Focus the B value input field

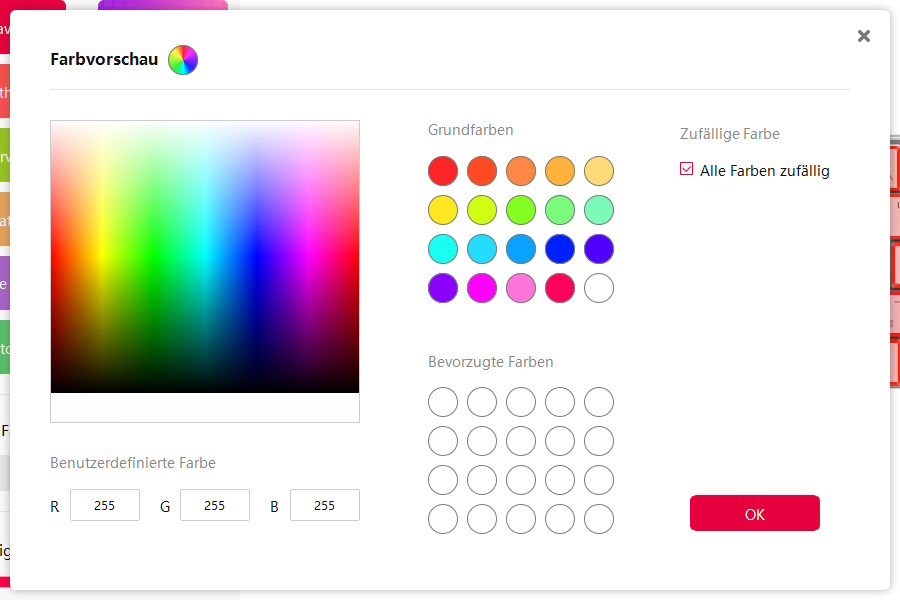point(325,505)
